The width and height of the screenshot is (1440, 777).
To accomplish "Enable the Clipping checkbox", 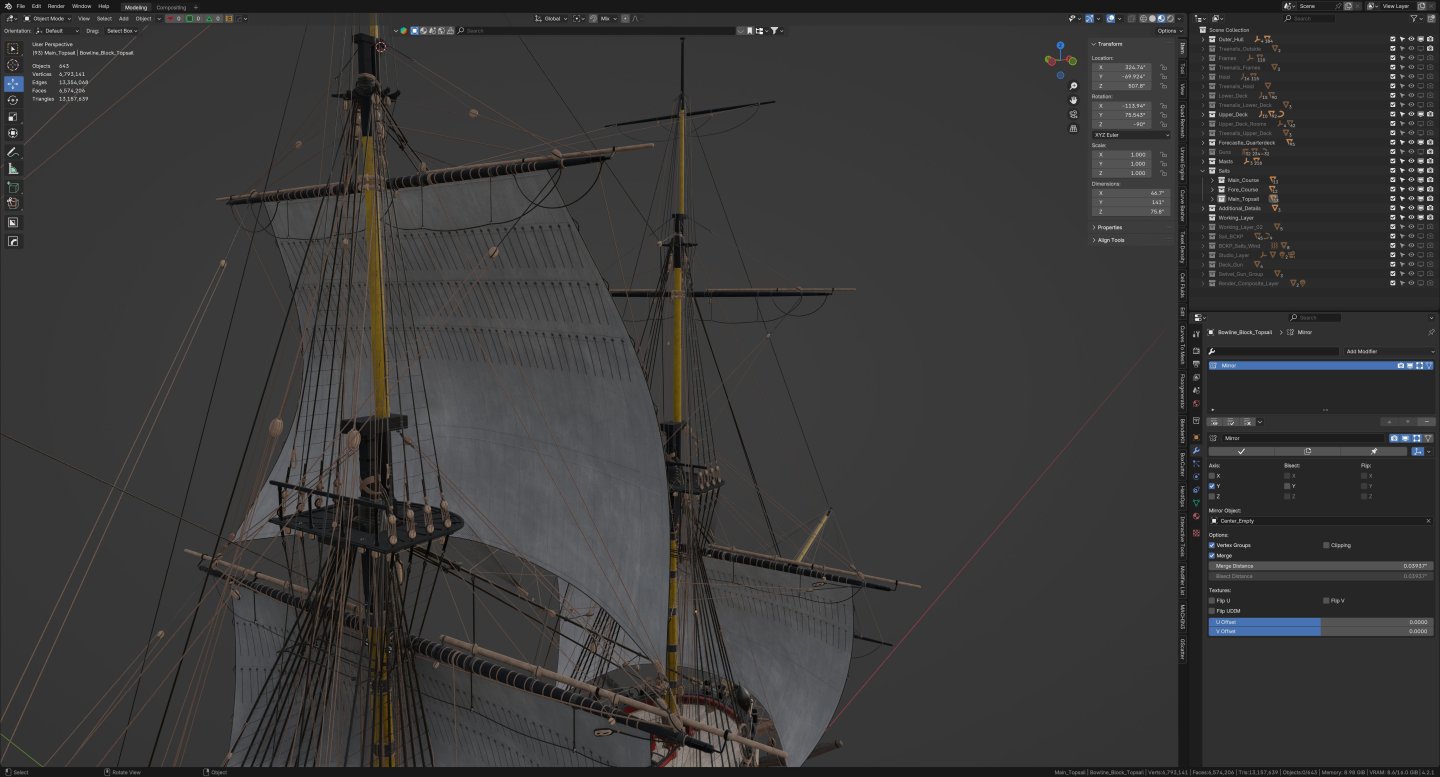I will [1326, 545].
